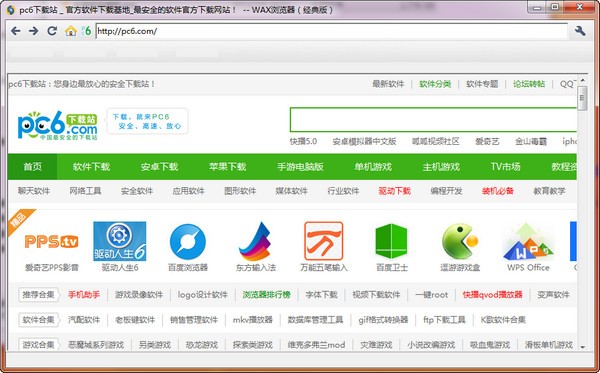Open red 装机必备 category
This screenshot has width=600, height=373.
498,191
